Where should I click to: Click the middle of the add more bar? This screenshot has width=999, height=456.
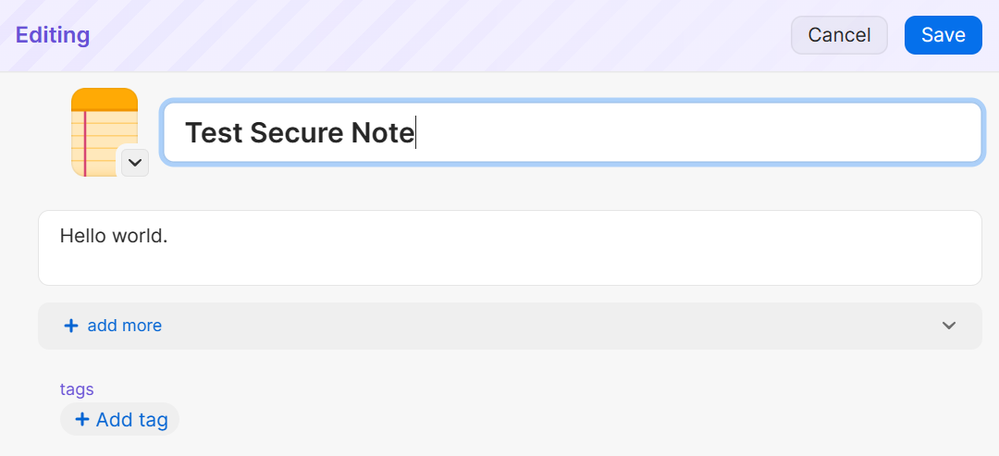point(510,326)
